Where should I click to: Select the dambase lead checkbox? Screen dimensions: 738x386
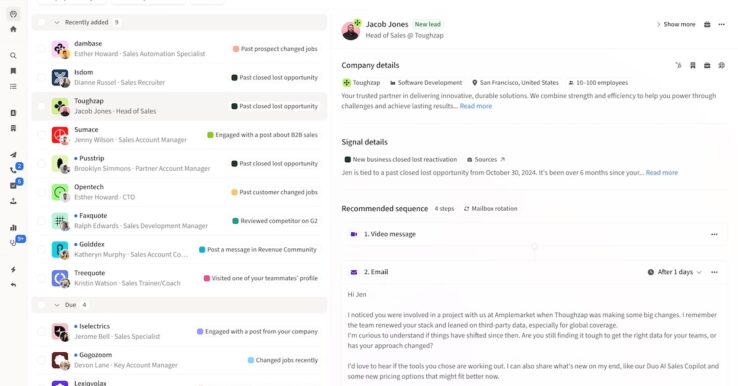tap(41, 48)
